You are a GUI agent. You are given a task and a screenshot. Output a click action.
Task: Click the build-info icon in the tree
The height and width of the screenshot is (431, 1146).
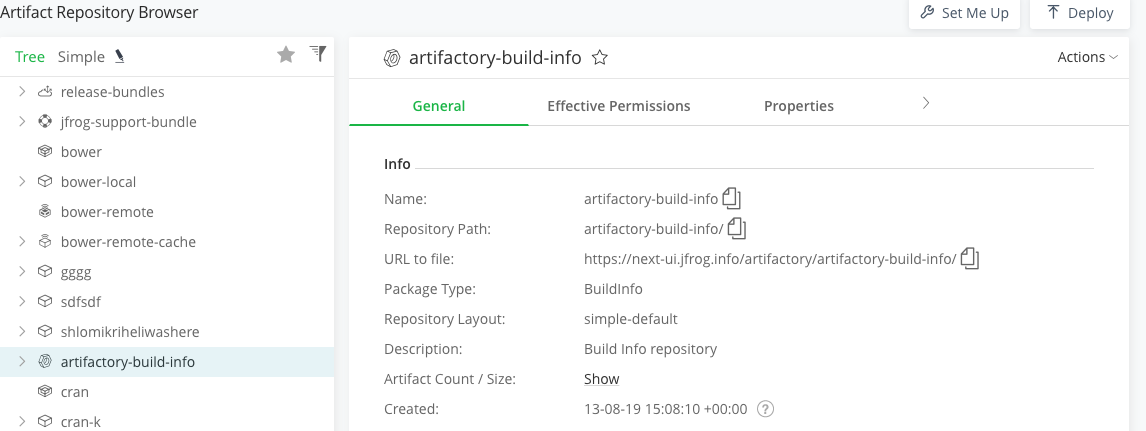click(x=45, y=361)
